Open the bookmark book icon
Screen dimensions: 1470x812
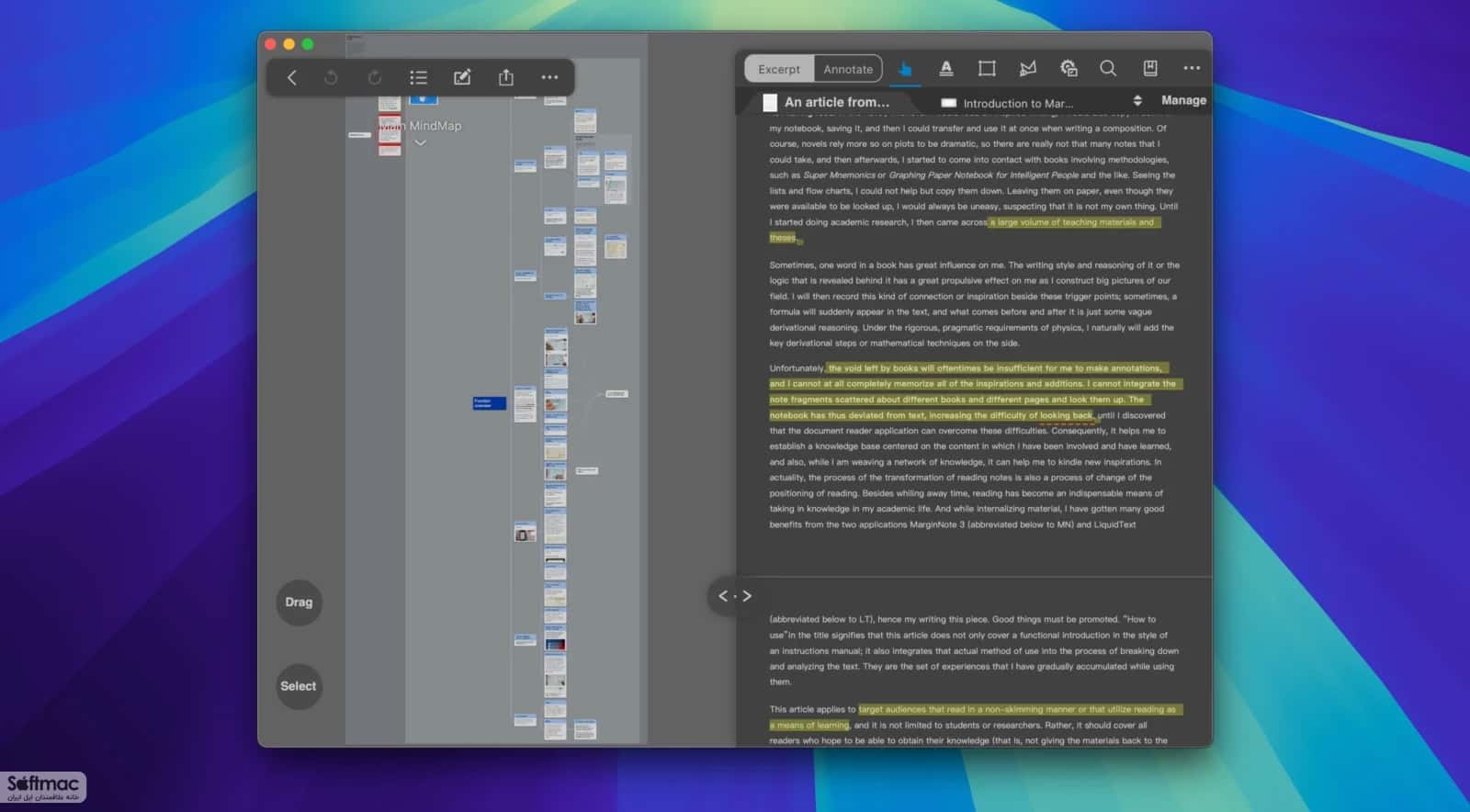coord(1150,69)
